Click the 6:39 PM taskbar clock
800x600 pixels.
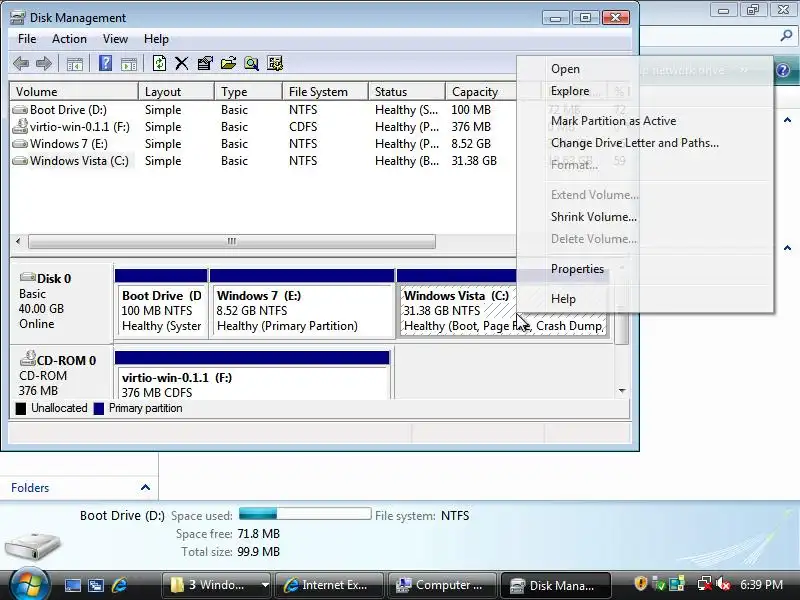(x=761, y=585)
